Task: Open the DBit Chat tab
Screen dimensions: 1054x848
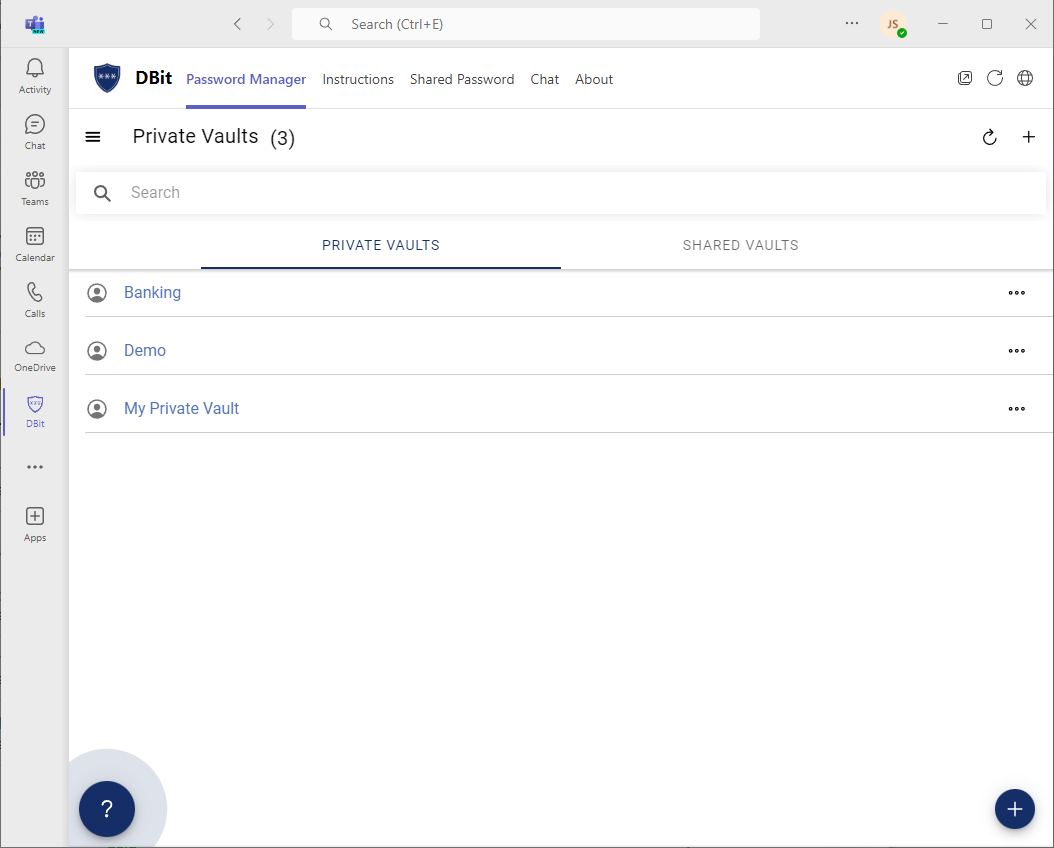Action: [544, 79]
